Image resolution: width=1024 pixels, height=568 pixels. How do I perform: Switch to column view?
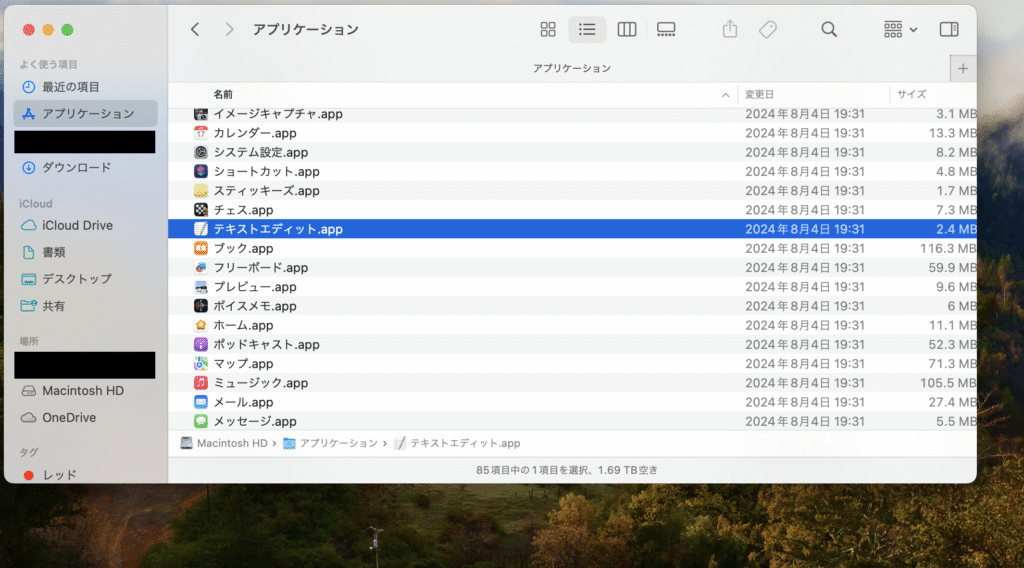click(627, 30)
